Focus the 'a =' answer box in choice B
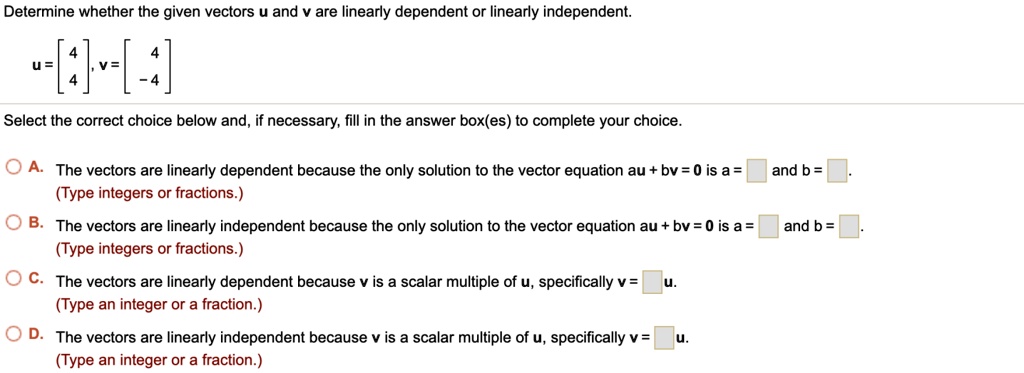The width and height of the screenshot is (1024, 373). pos(769,227)
